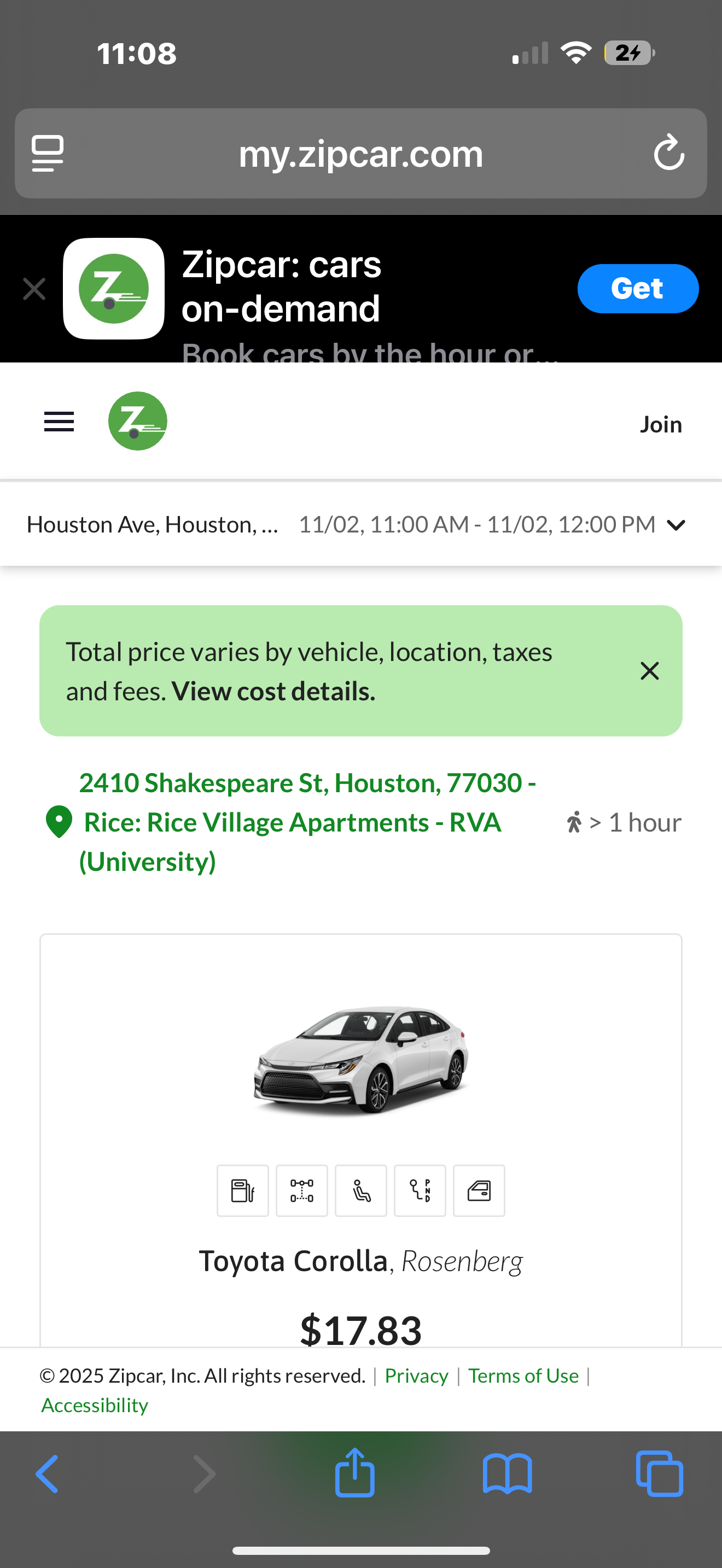Close the Zipcar app install banner

click(34, 289)
